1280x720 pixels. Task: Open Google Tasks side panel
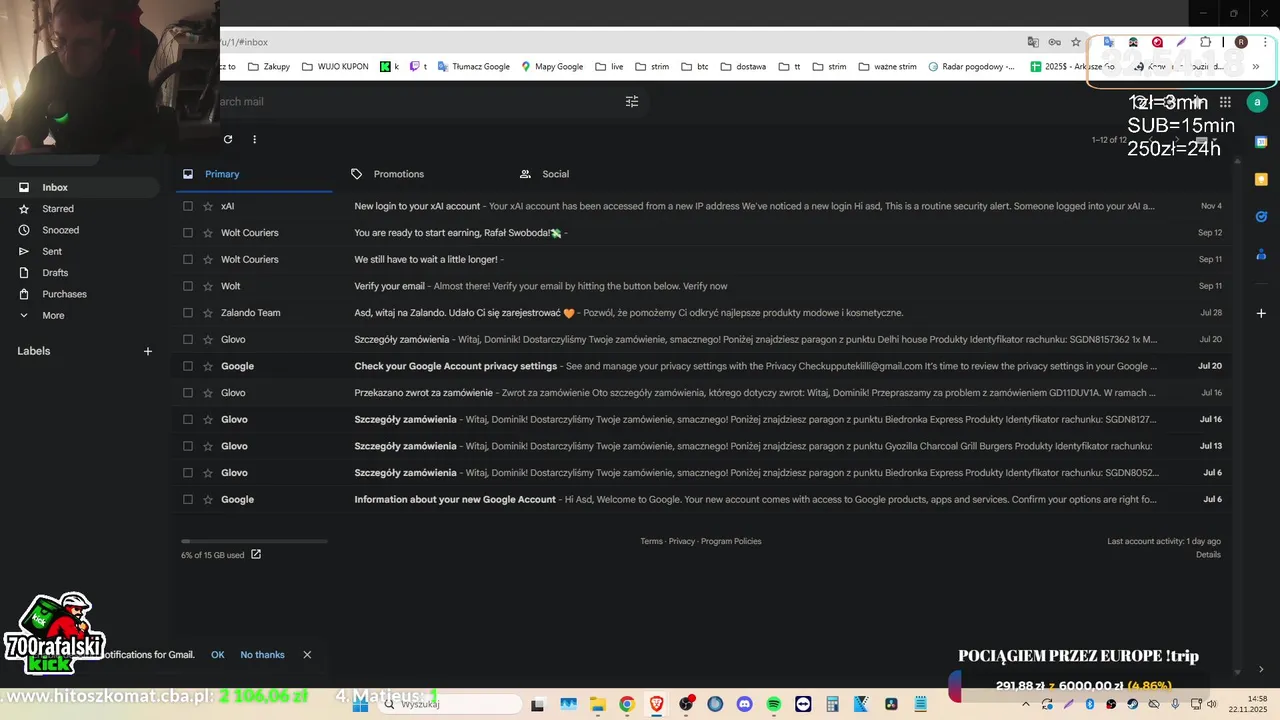pyautogui.click(x=1261, y=216)
